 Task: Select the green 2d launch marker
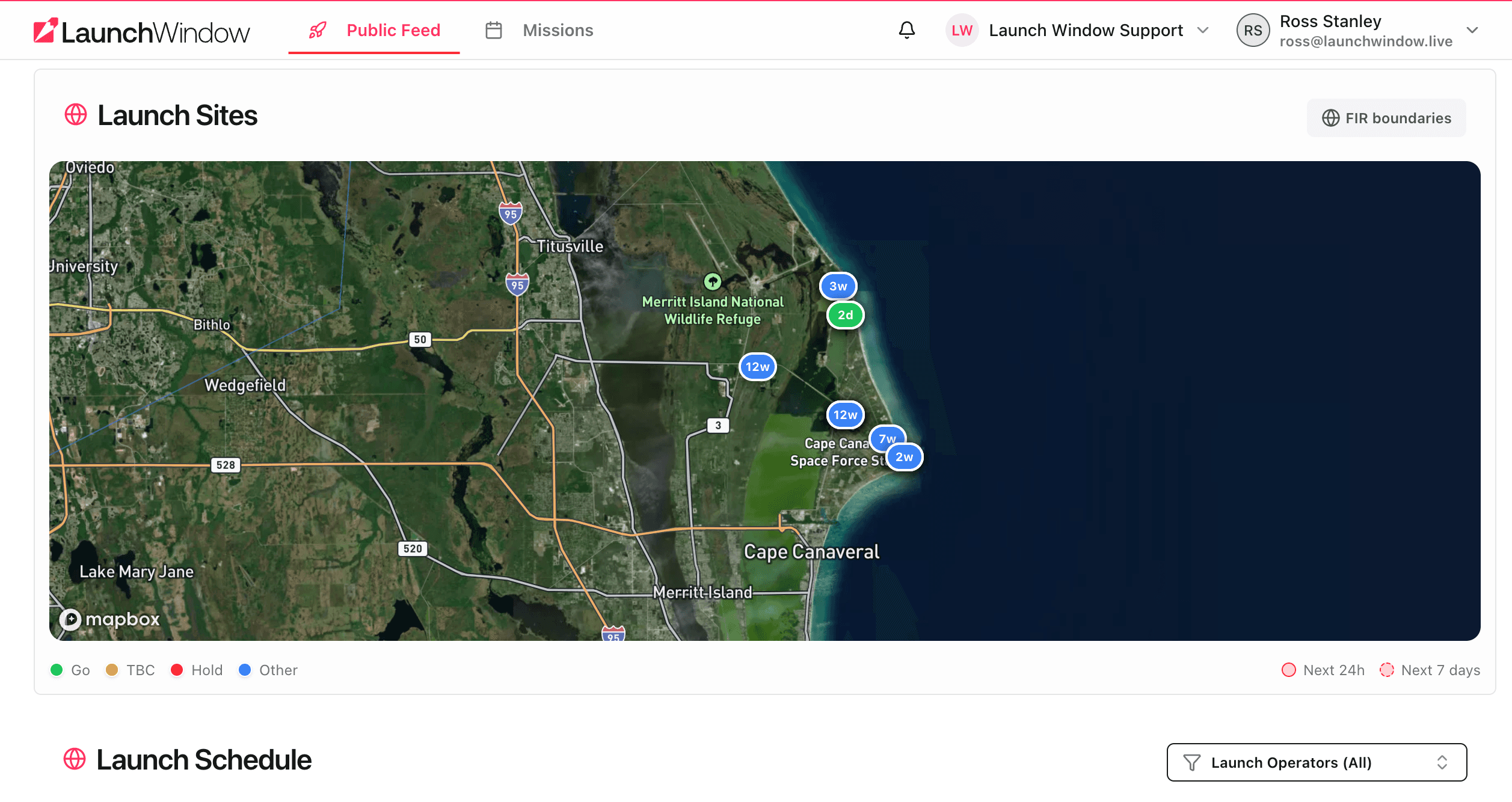click(845, 315)
